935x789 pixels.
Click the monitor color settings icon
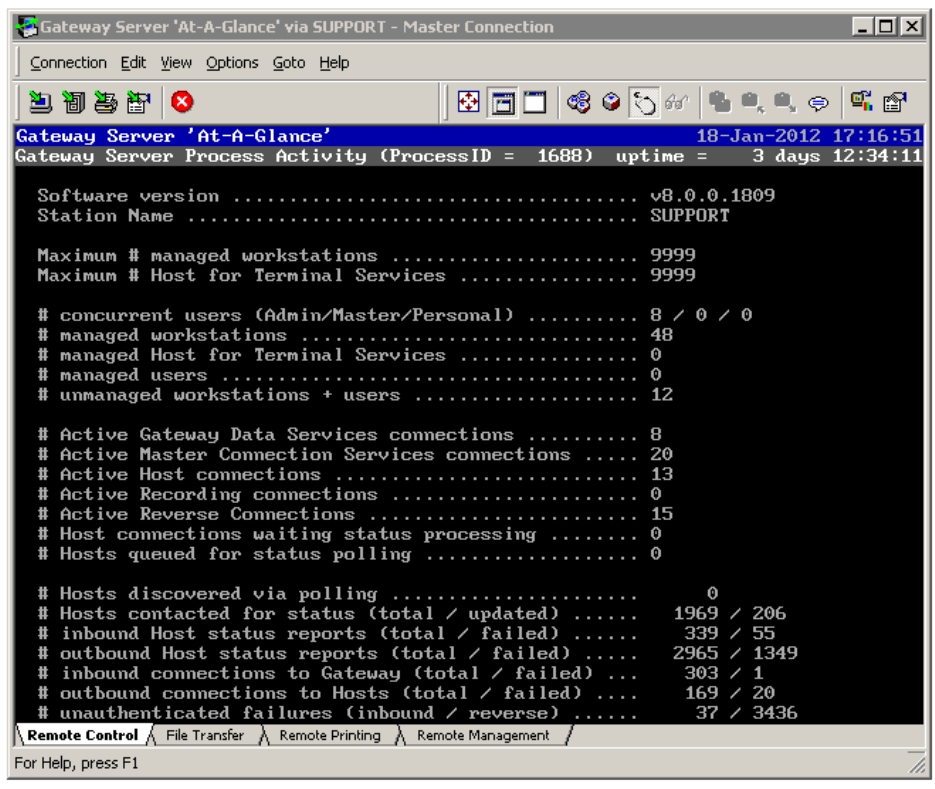[862, 101]
